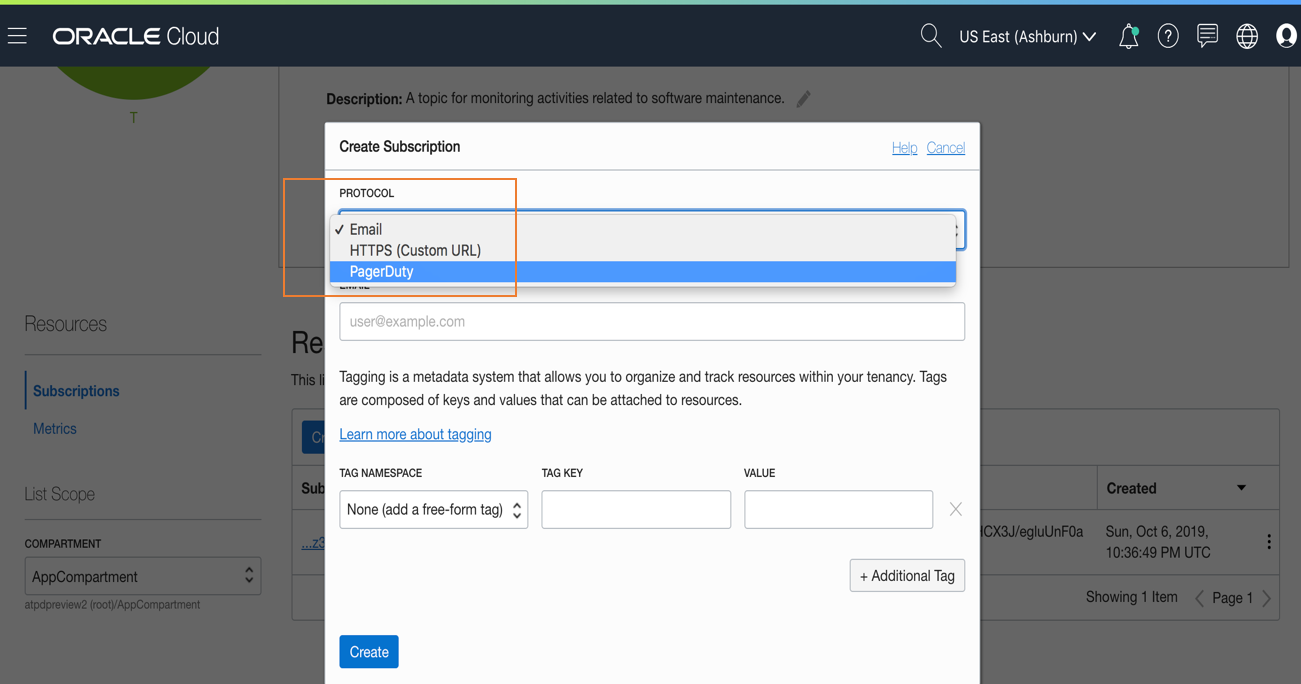Click the Additional Tag button
Image resolution: width=1301 pixels, height=684 pixels.
907,576
